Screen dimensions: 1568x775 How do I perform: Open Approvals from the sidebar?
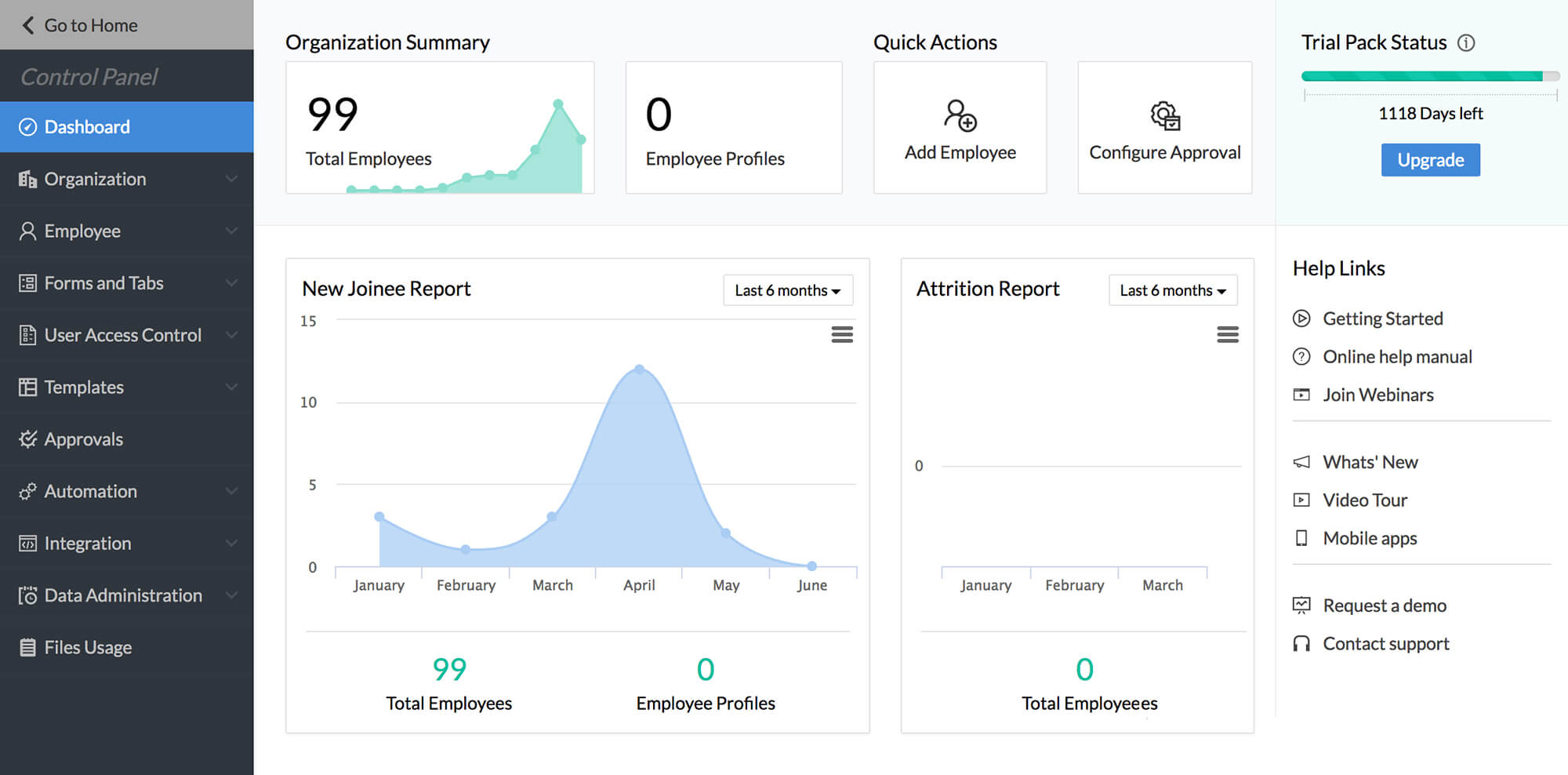tap(83, 439)
